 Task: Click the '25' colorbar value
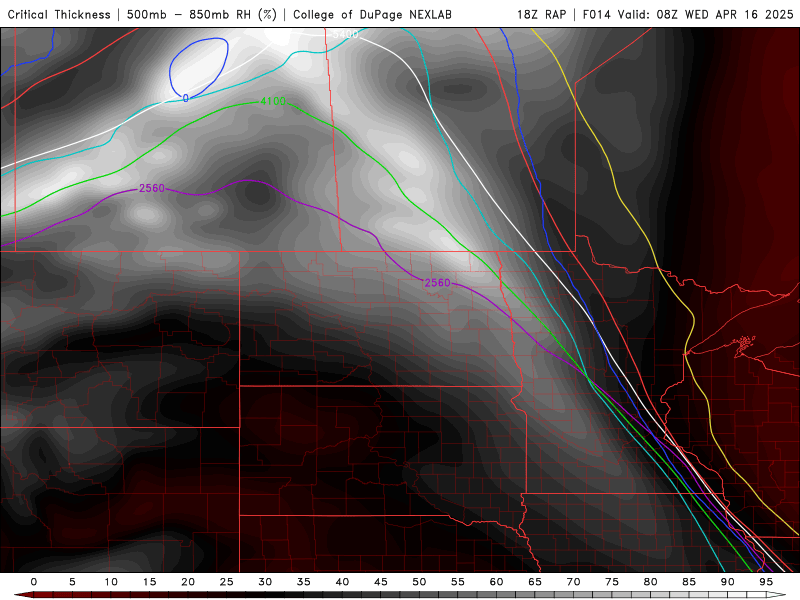(227, 582)
